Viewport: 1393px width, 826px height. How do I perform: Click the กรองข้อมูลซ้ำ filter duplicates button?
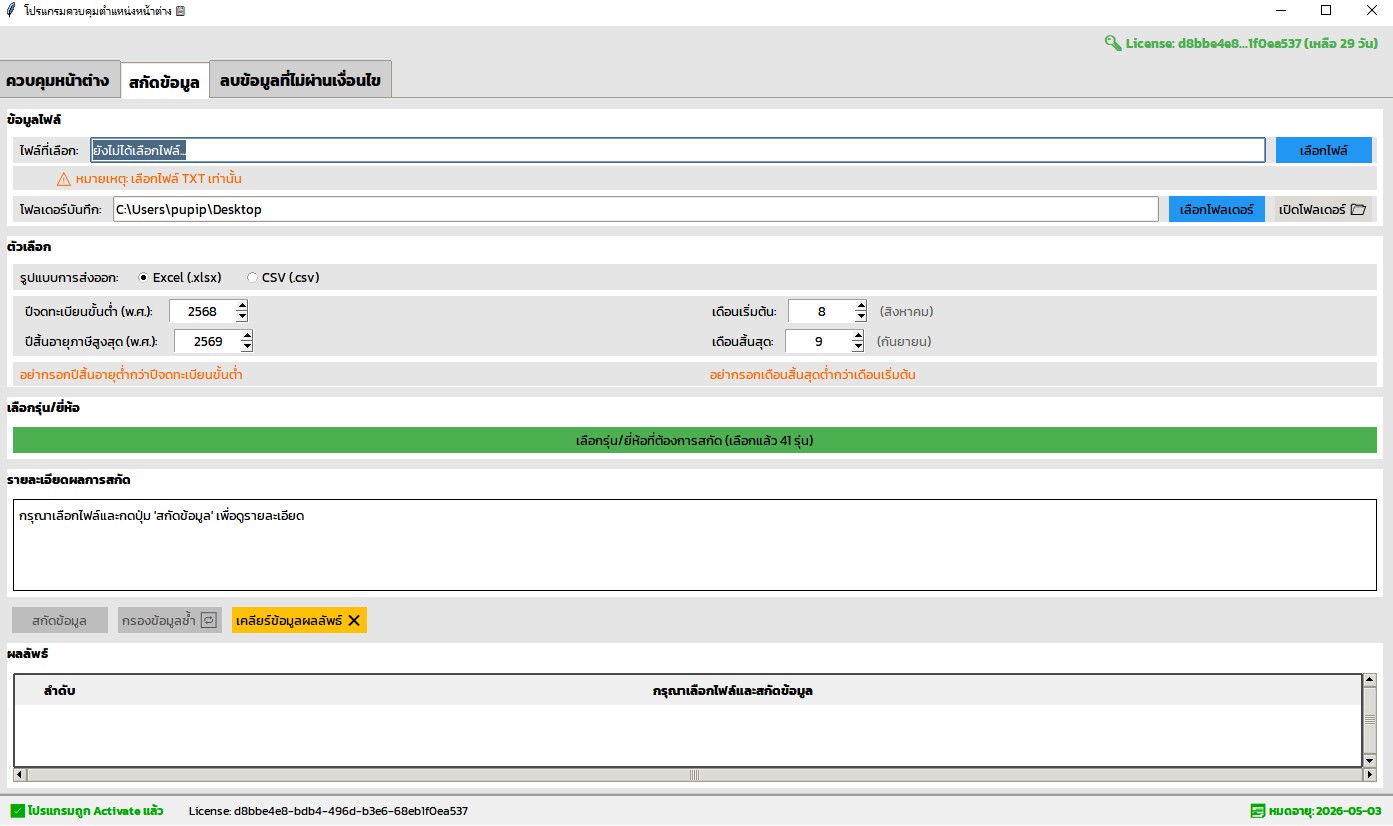click(x=169, y=620)
